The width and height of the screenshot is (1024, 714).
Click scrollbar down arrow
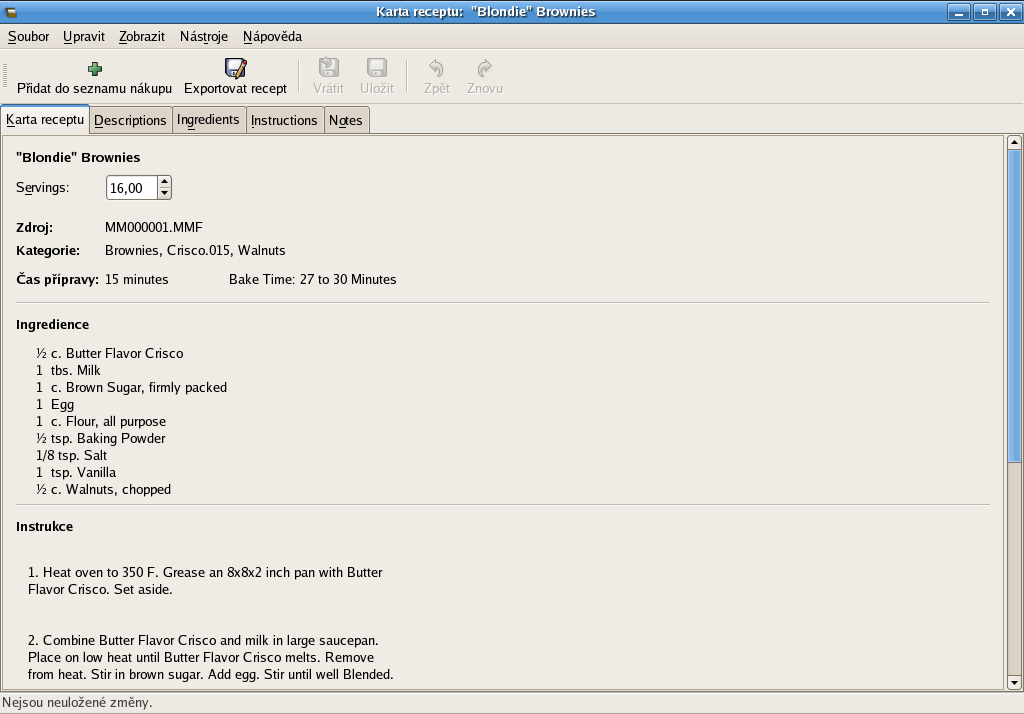click(x=1014, y=683)
